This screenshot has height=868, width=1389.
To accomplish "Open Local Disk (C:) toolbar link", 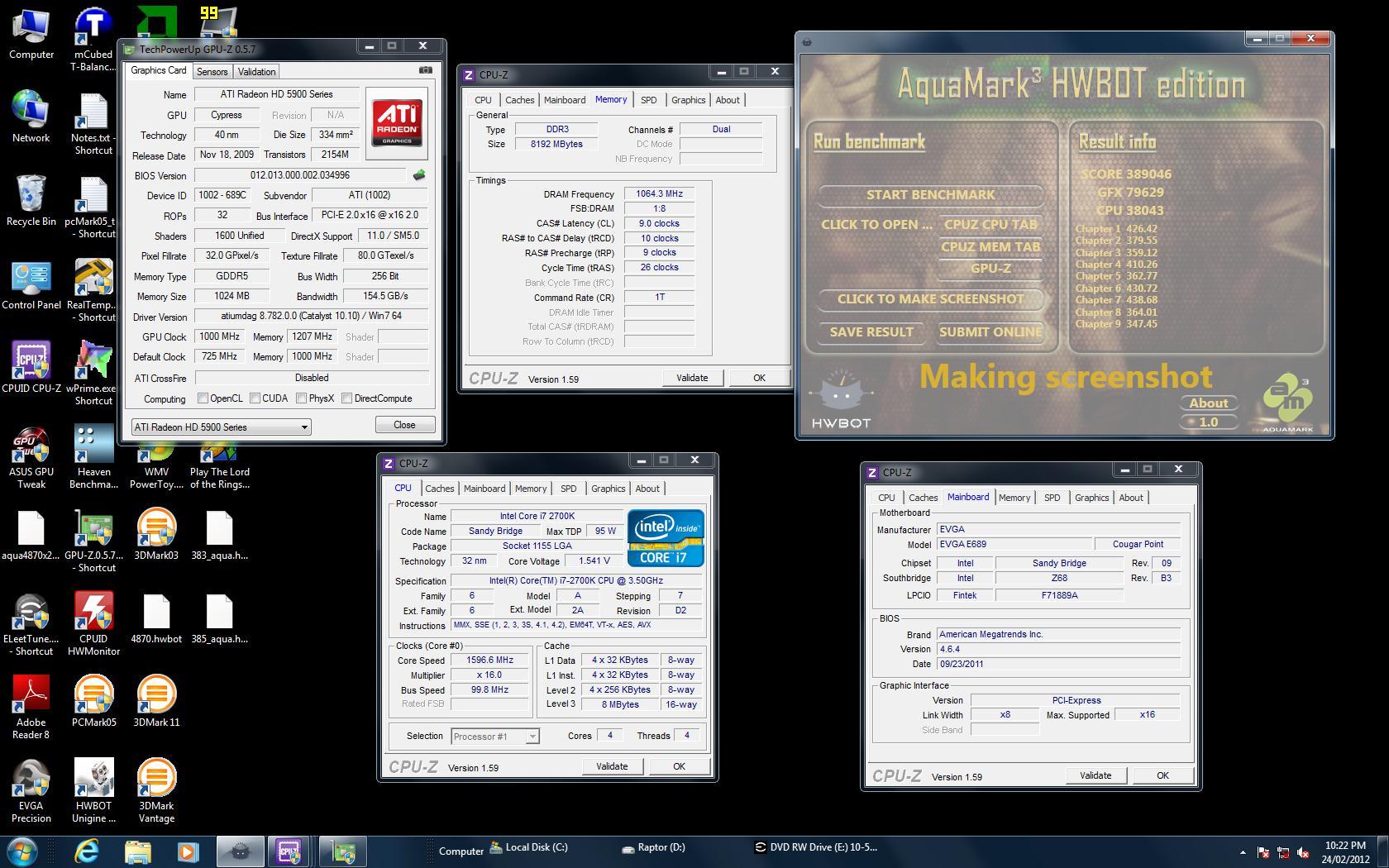I will 527,847.
